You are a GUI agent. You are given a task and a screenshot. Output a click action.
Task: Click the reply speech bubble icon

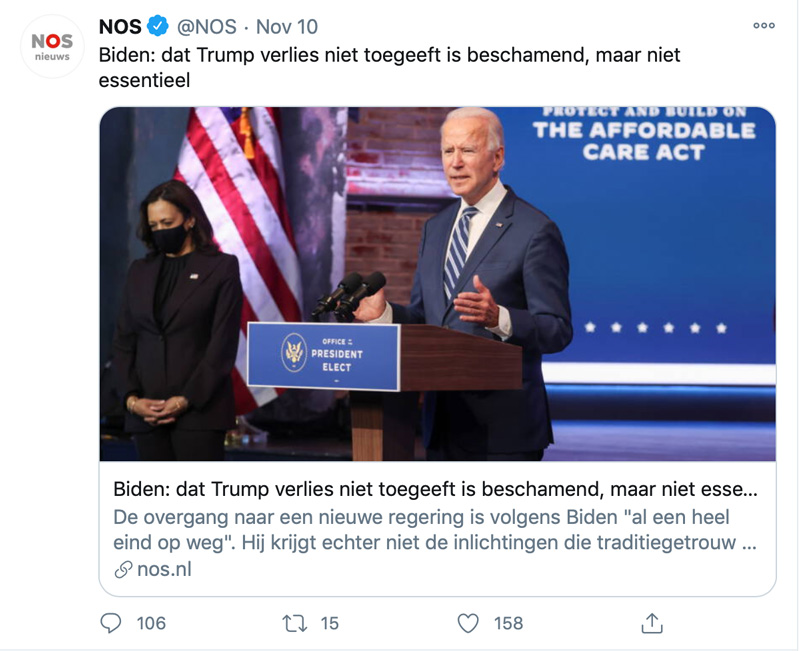tap(111, 623)
